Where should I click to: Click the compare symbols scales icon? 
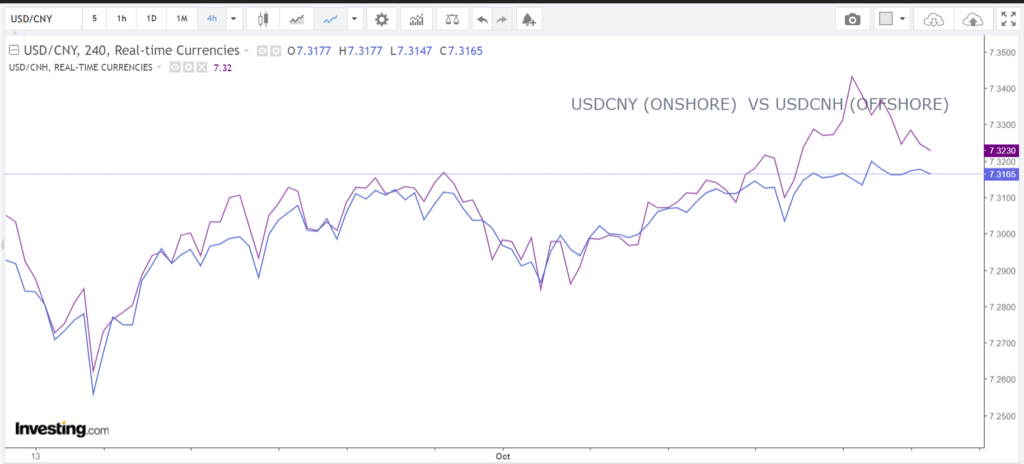click(452, 19)
